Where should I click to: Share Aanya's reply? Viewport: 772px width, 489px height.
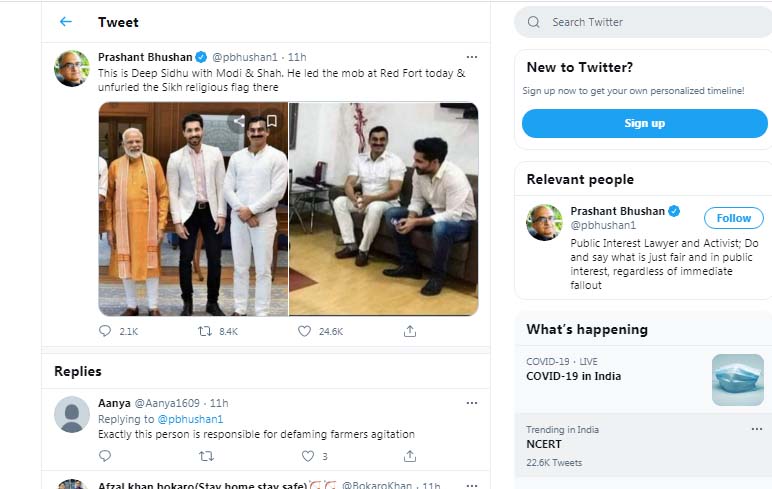(410, 456)
